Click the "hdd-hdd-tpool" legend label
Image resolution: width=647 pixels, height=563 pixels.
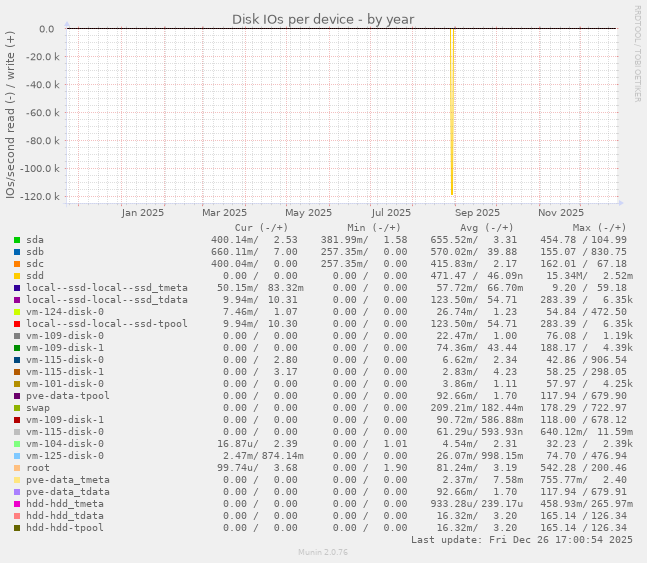[x=65, y=528]
